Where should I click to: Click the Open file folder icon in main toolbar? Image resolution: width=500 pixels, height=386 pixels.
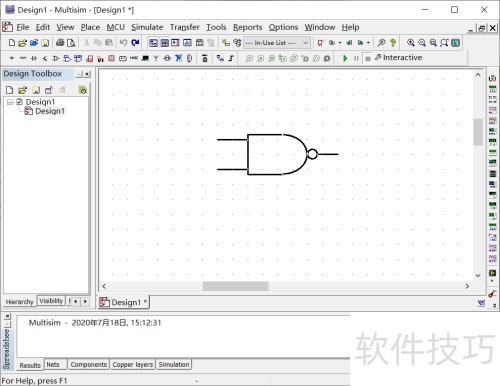click(23, 43)
